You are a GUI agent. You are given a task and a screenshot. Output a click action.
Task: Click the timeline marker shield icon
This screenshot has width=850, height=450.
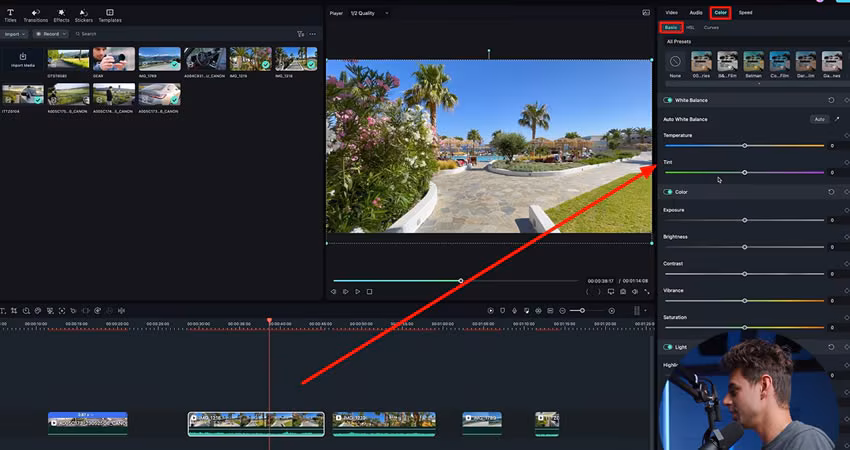(x=503, y=311)
